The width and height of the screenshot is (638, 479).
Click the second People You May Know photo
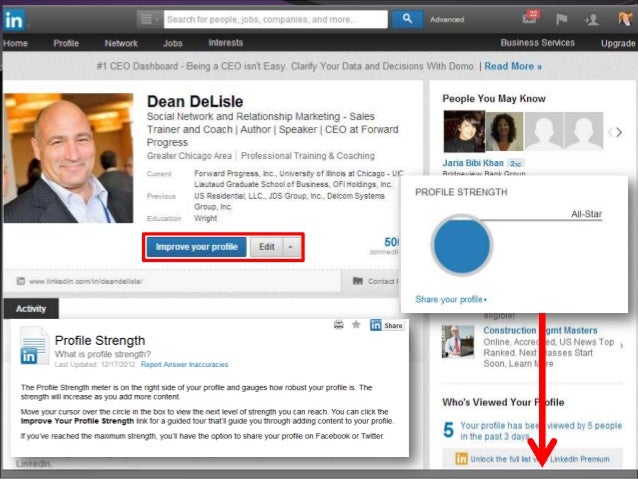pos(504,131)
